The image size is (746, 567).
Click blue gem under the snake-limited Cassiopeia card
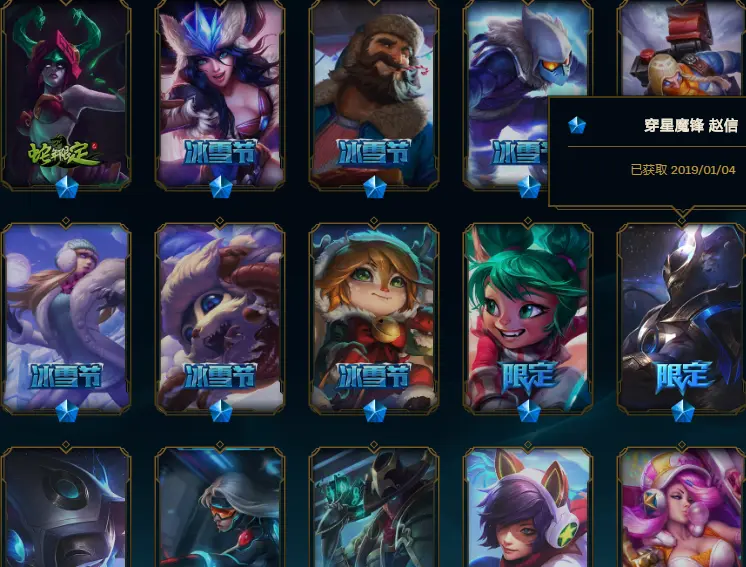[x=67, y=187]
